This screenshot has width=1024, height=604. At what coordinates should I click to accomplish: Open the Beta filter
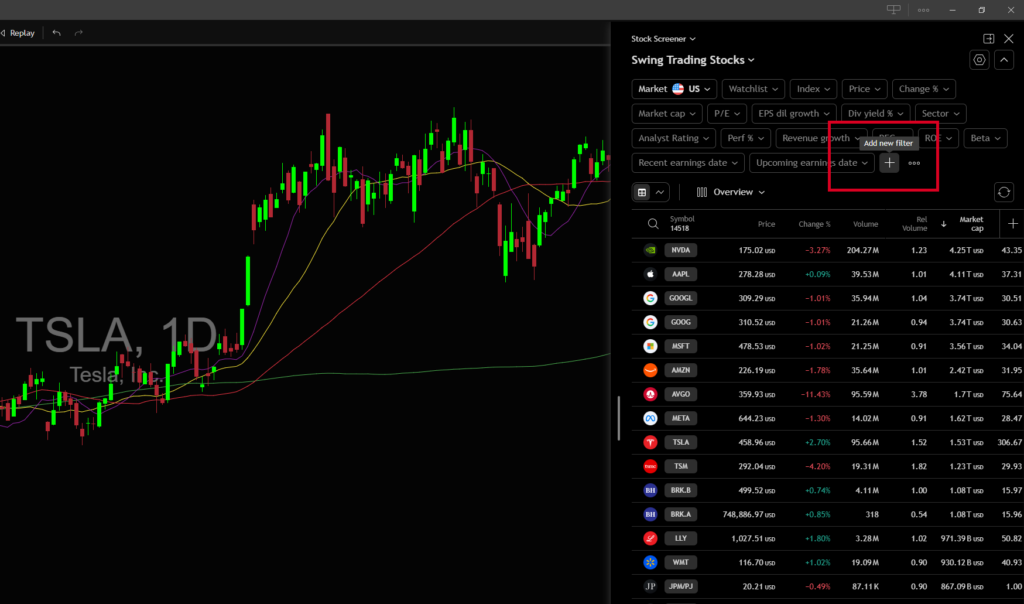click(x=985, y=138)
